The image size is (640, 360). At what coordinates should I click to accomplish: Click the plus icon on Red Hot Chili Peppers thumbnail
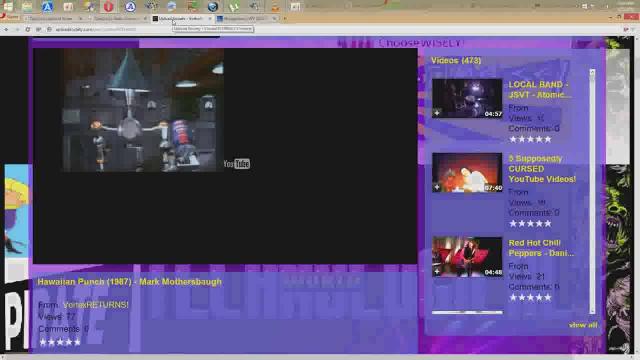click(x=437, y=271)
